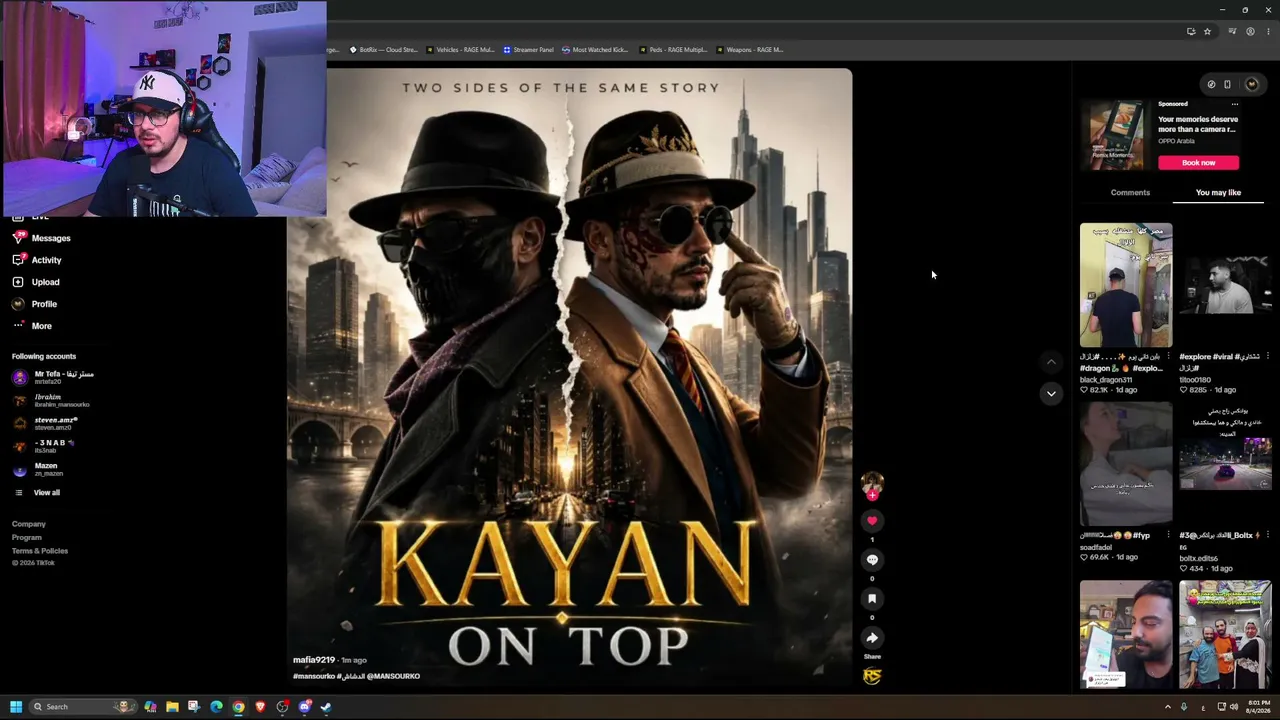Screen dimensions: 1280x720
Task: Open Messages in the TikTok sidebar
Action: (41, 238)
